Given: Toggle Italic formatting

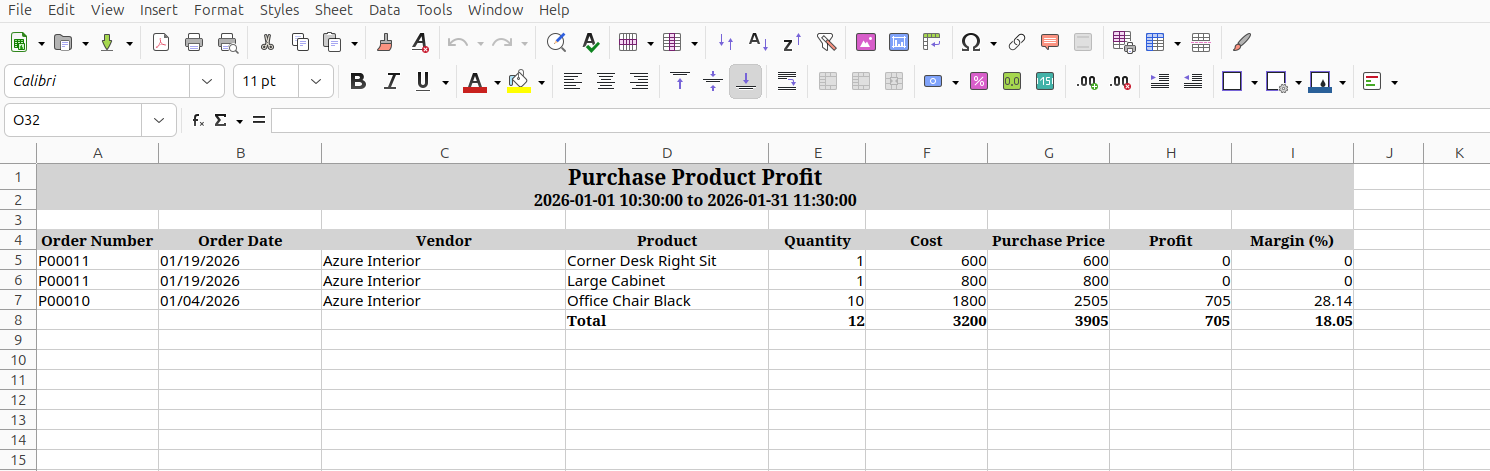Looking at the screenshot, I should pyautogui.click(x=391, y=81).
